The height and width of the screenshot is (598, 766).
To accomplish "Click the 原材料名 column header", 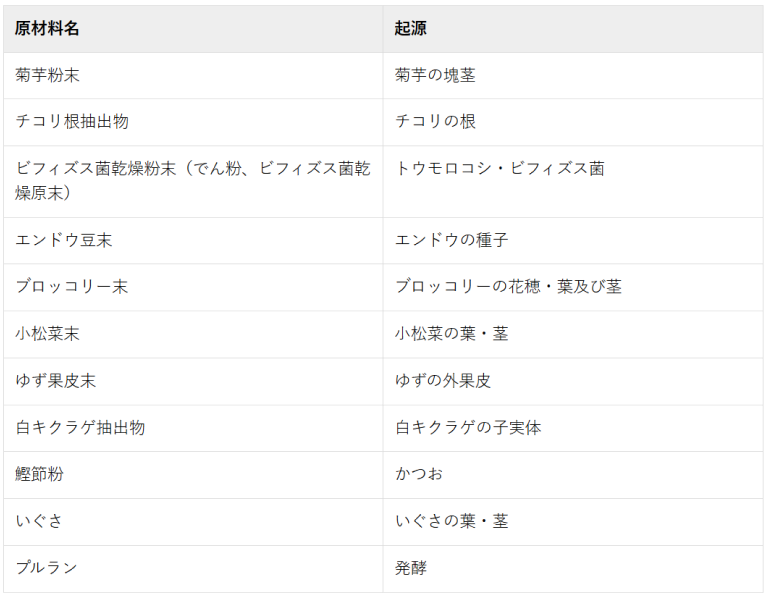I will click(x=193, y=29).
